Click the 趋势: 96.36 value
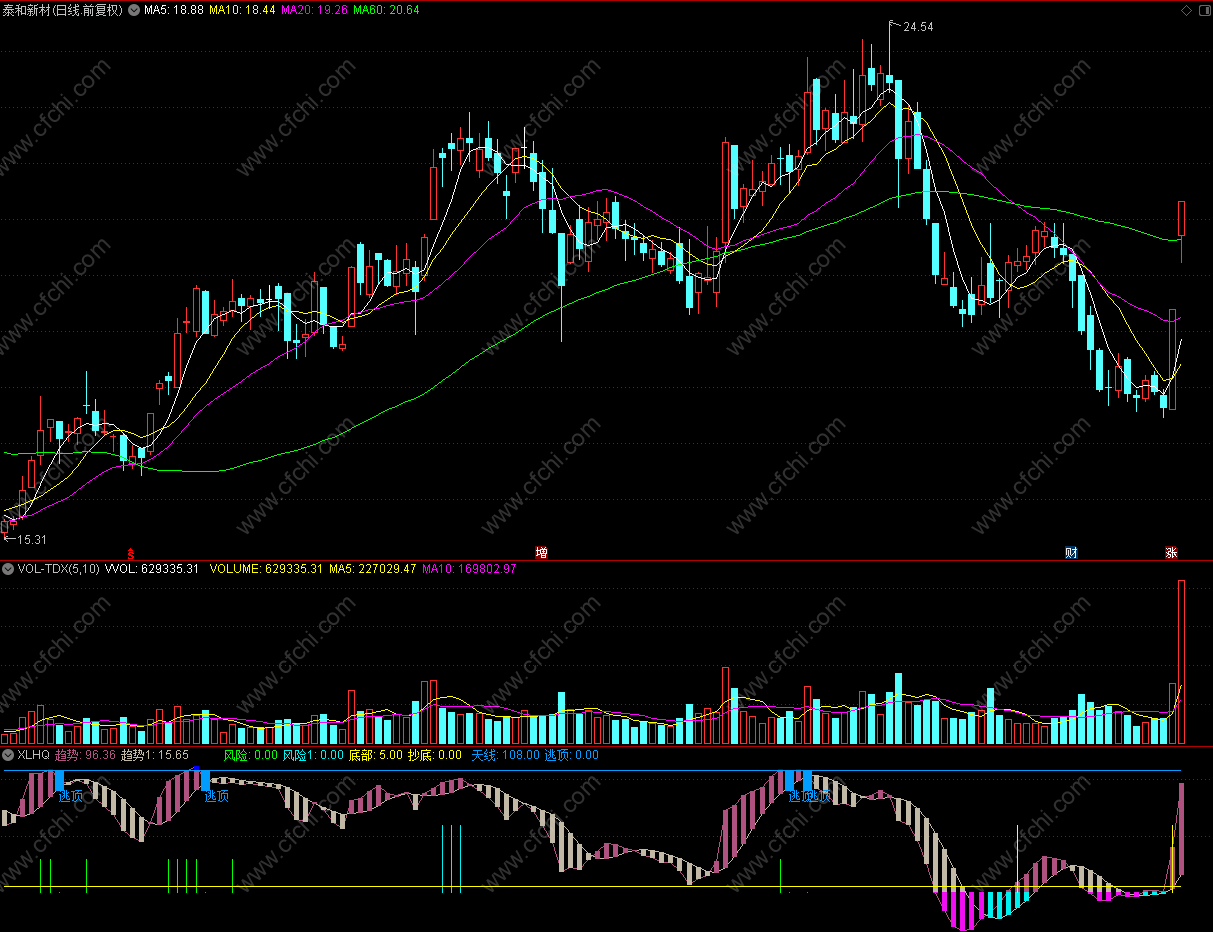 (x=85, y=755)
